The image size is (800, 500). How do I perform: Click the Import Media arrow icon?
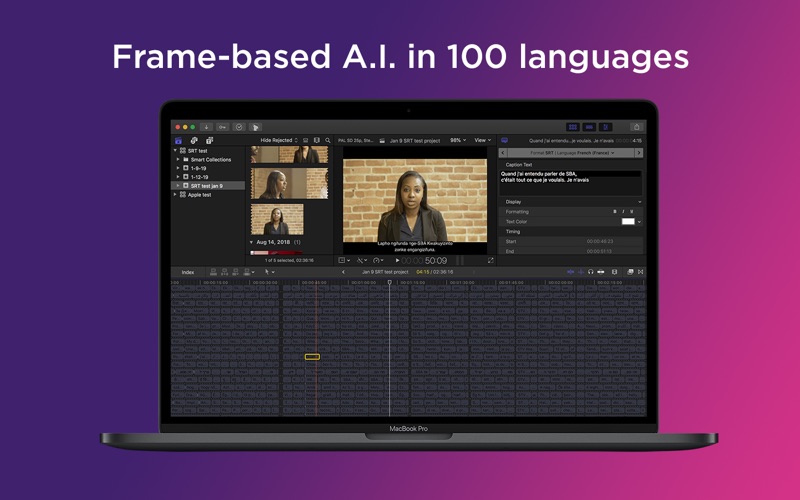pos(206,127)
